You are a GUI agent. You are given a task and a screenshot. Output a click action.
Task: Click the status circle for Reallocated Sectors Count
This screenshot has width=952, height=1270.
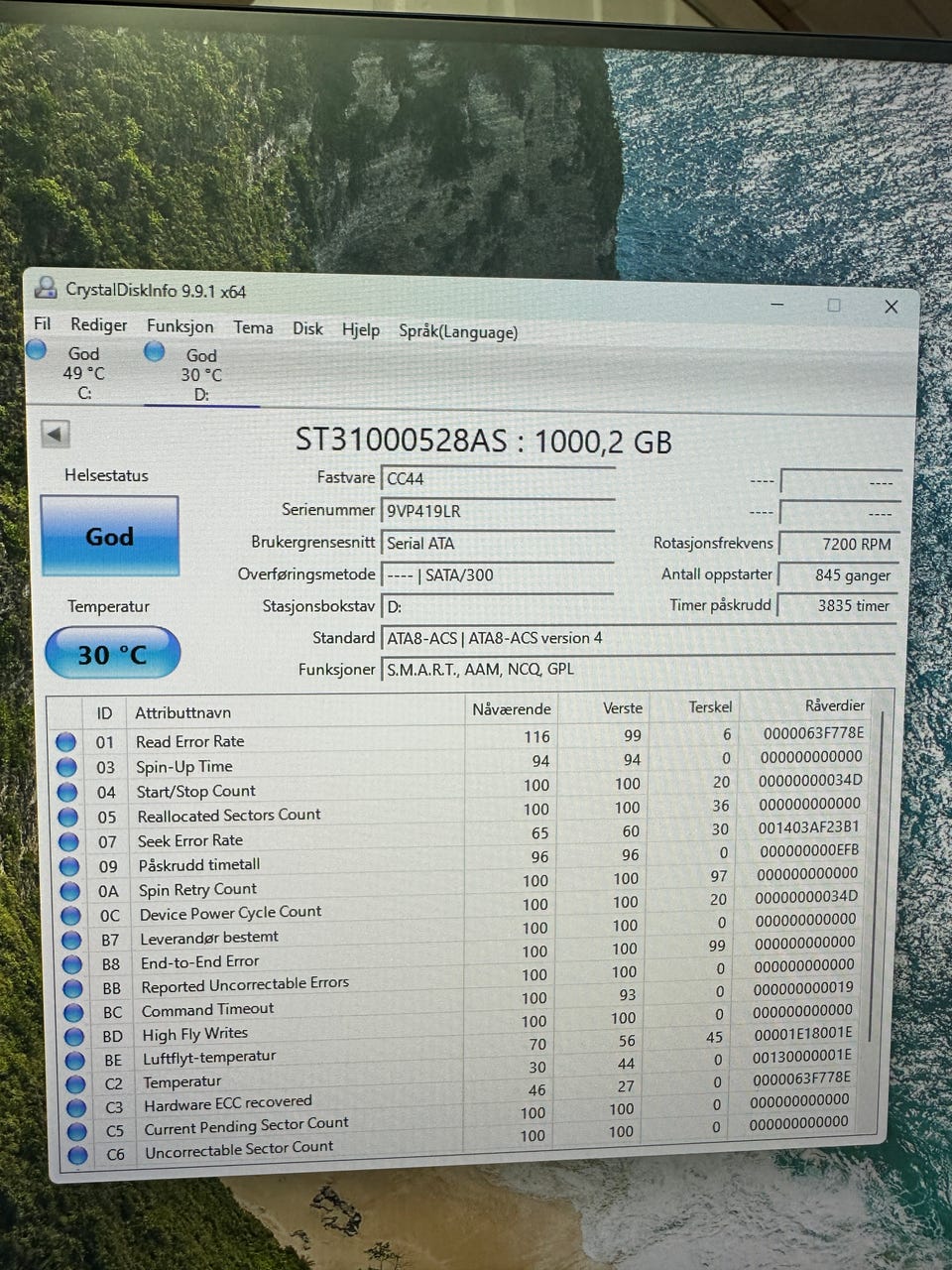67,817
